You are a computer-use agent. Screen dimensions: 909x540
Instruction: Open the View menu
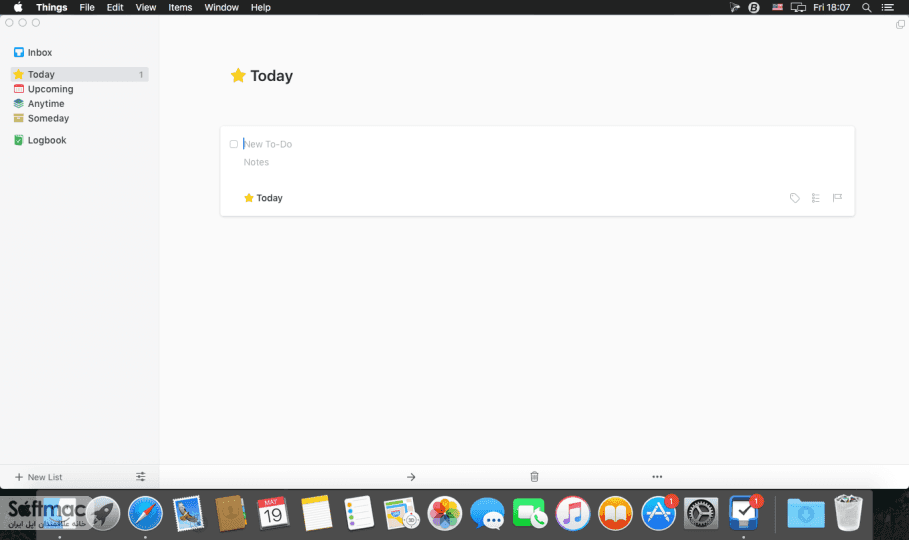point(146,8)
